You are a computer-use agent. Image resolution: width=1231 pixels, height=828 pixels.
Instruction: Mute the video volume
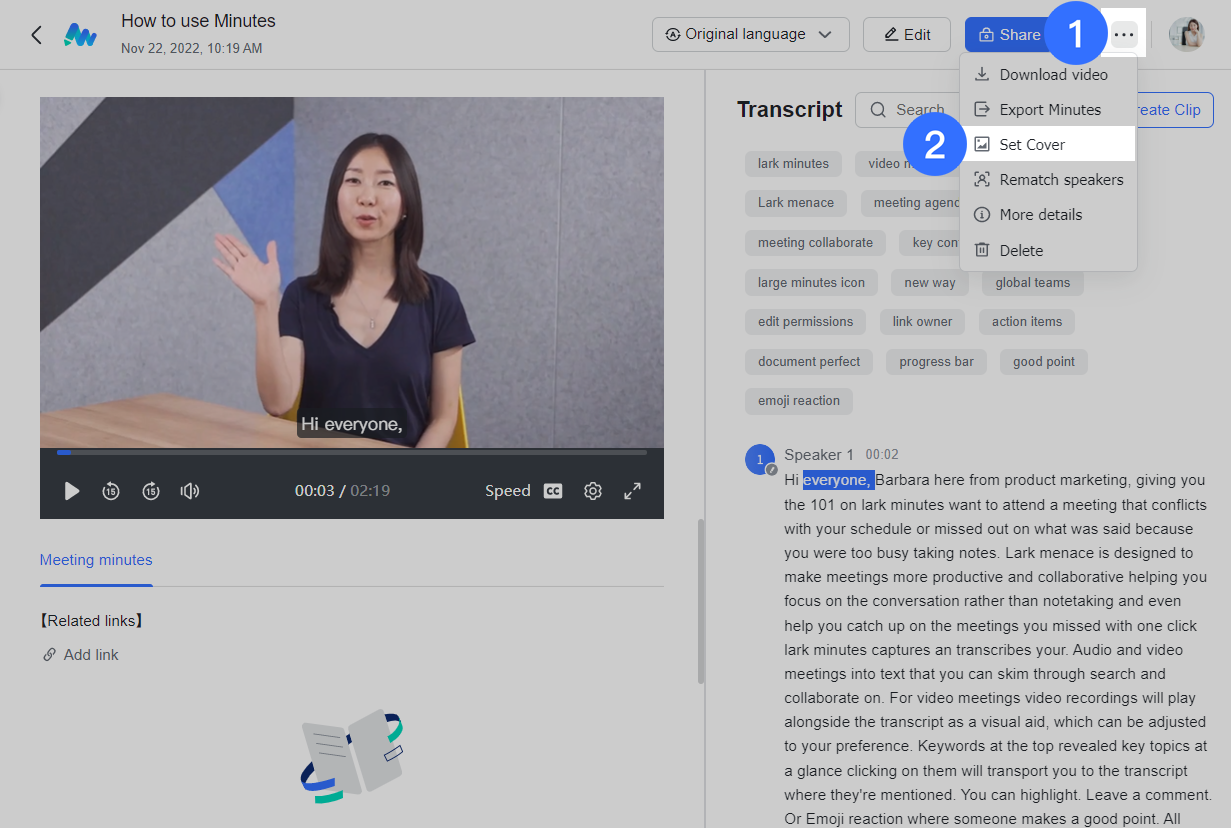point(189,490)
